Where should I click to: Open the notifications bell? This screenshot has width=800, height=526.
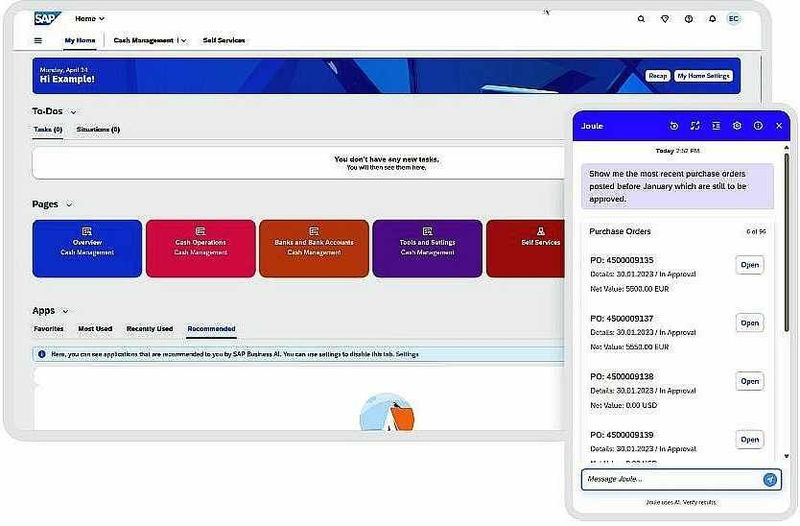tap(712, 19)
